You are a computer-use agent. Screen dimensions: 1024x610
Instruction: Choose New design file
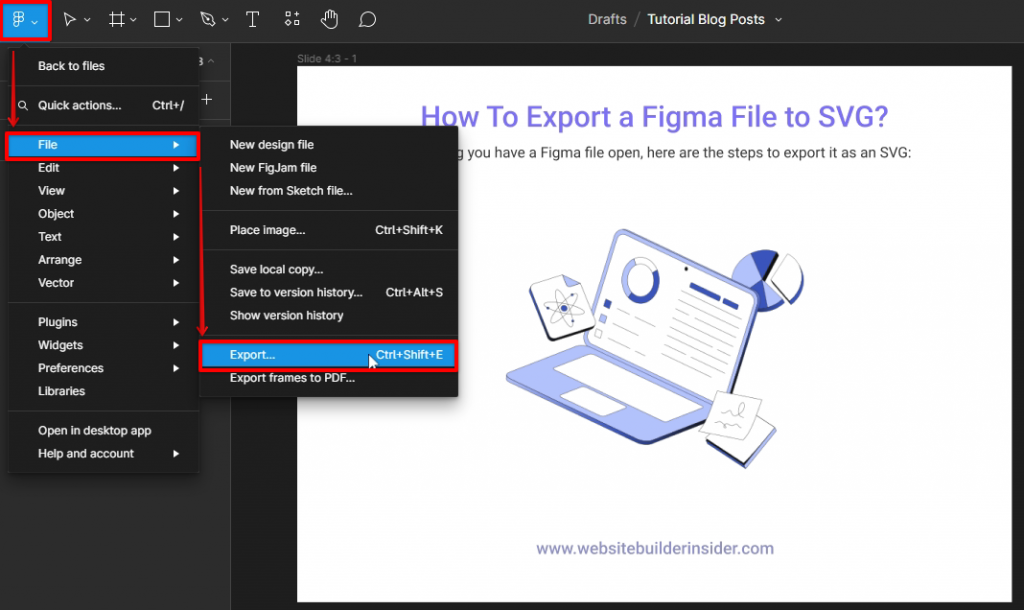point(329,145)
